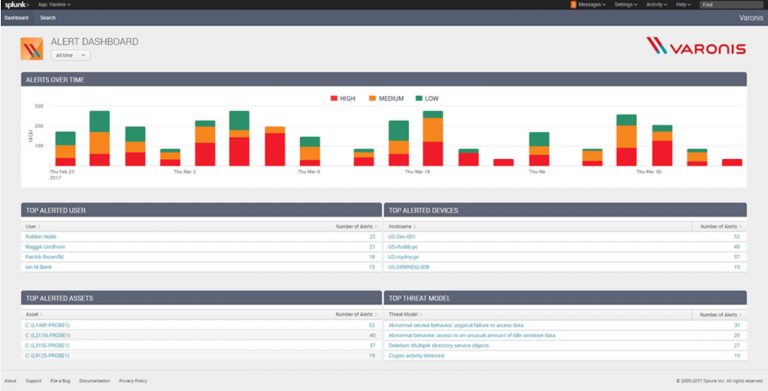Open asset C: (L211N-PROBE1)

pos(48,336)
